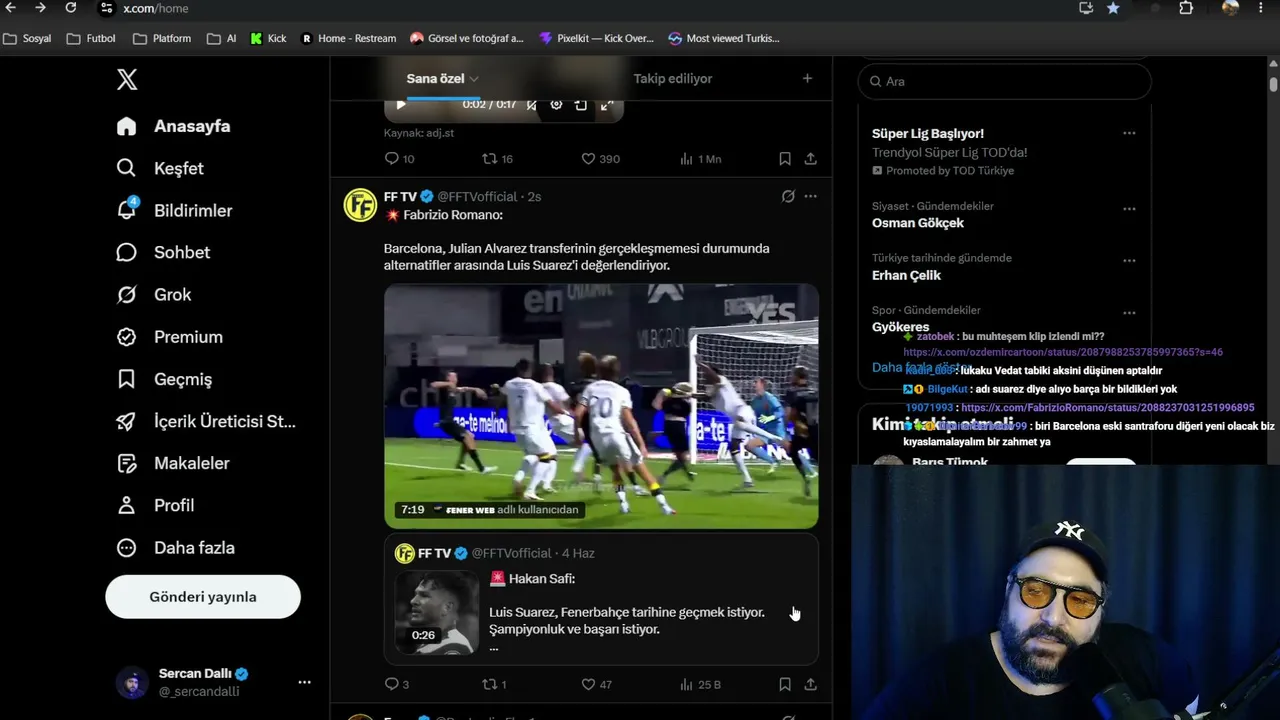Open options for Gyökeres trend
The width and height of the screenshot is (1280, 720).
[1129, 313]
